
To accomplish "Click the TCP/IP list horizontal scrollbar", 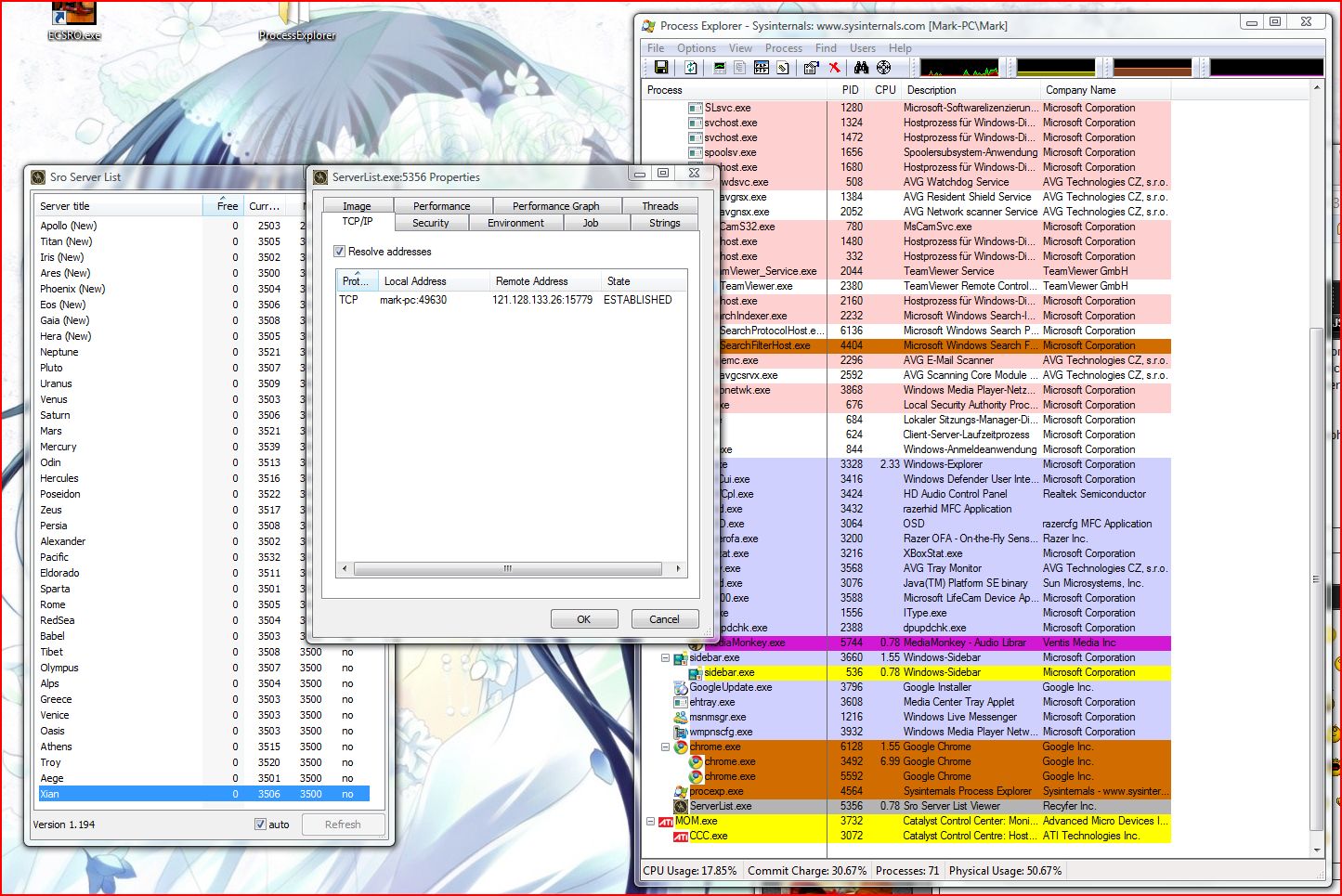I will coord(507,568).
